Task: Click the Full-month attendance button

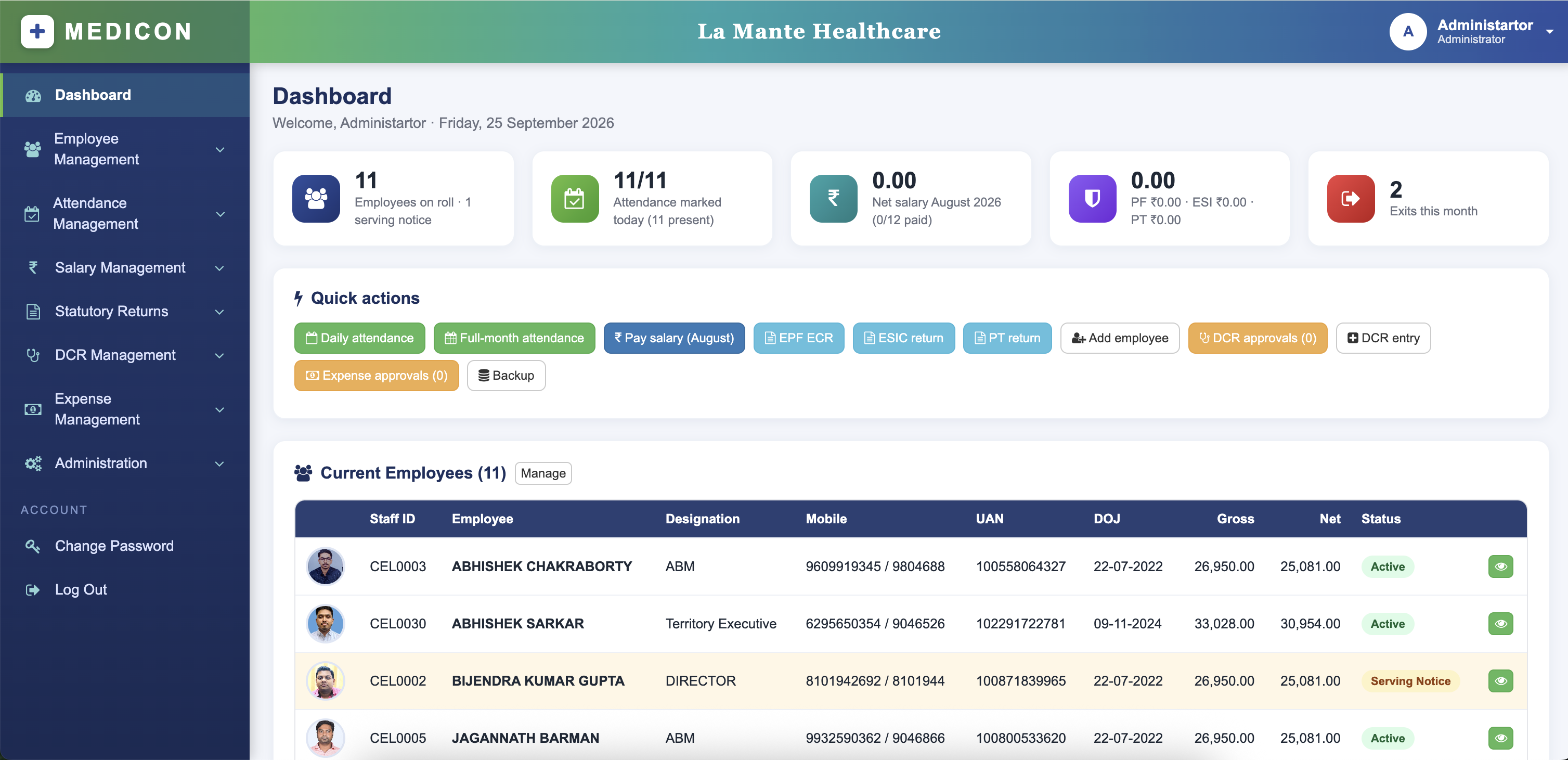Action: click(514, 338)
